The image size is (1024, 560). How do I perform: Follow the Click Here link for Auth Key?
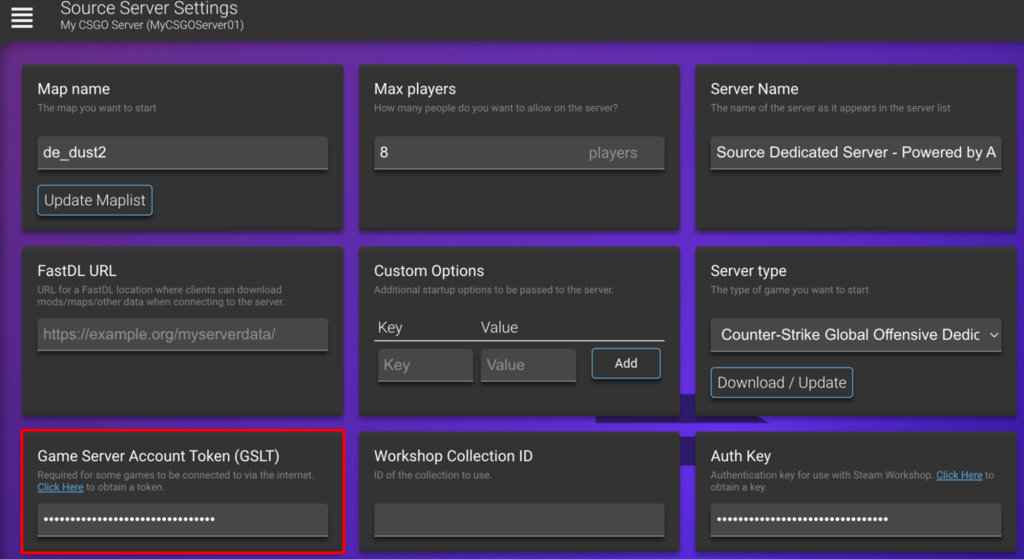[x=959, y=475]
